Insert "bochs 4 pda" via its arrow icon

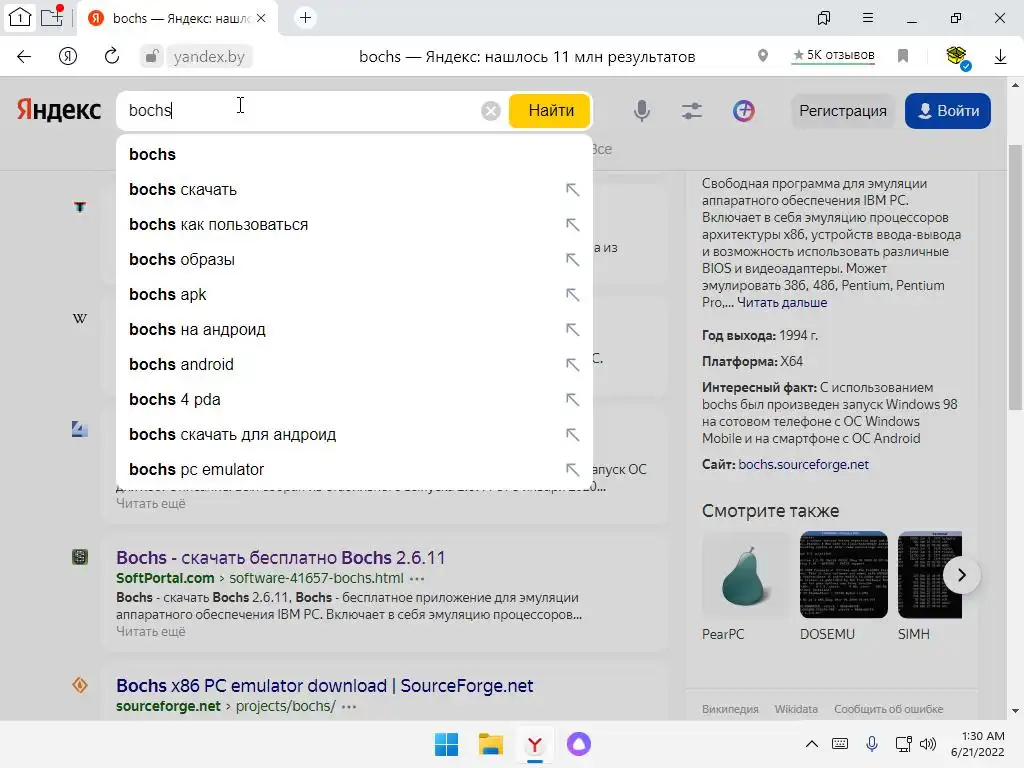pos(572,400)
